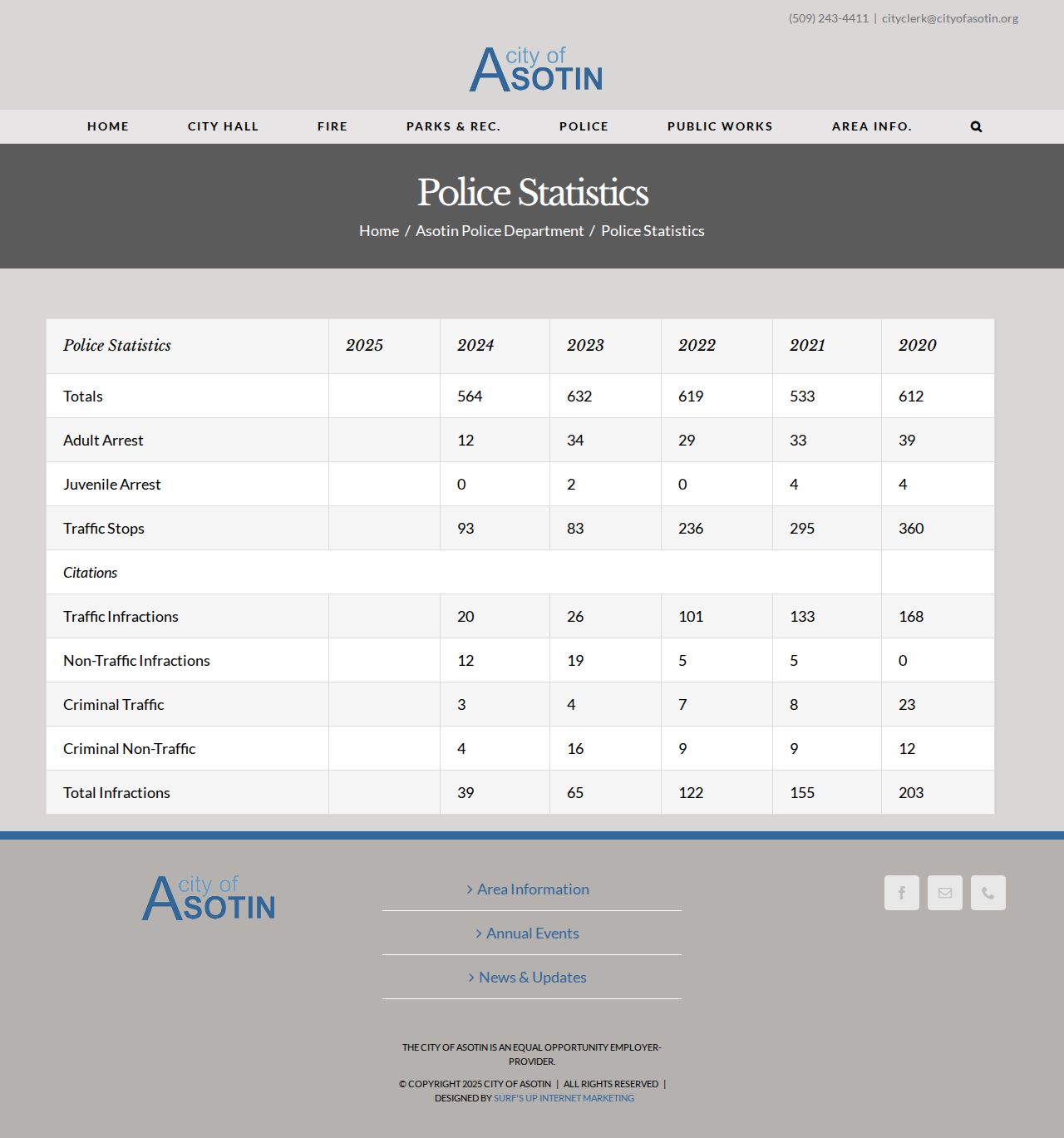Image resolution: width=1064 pixels, height=1138 pixels.
Task: Select the 2023 column header
Action: [585, 346]
